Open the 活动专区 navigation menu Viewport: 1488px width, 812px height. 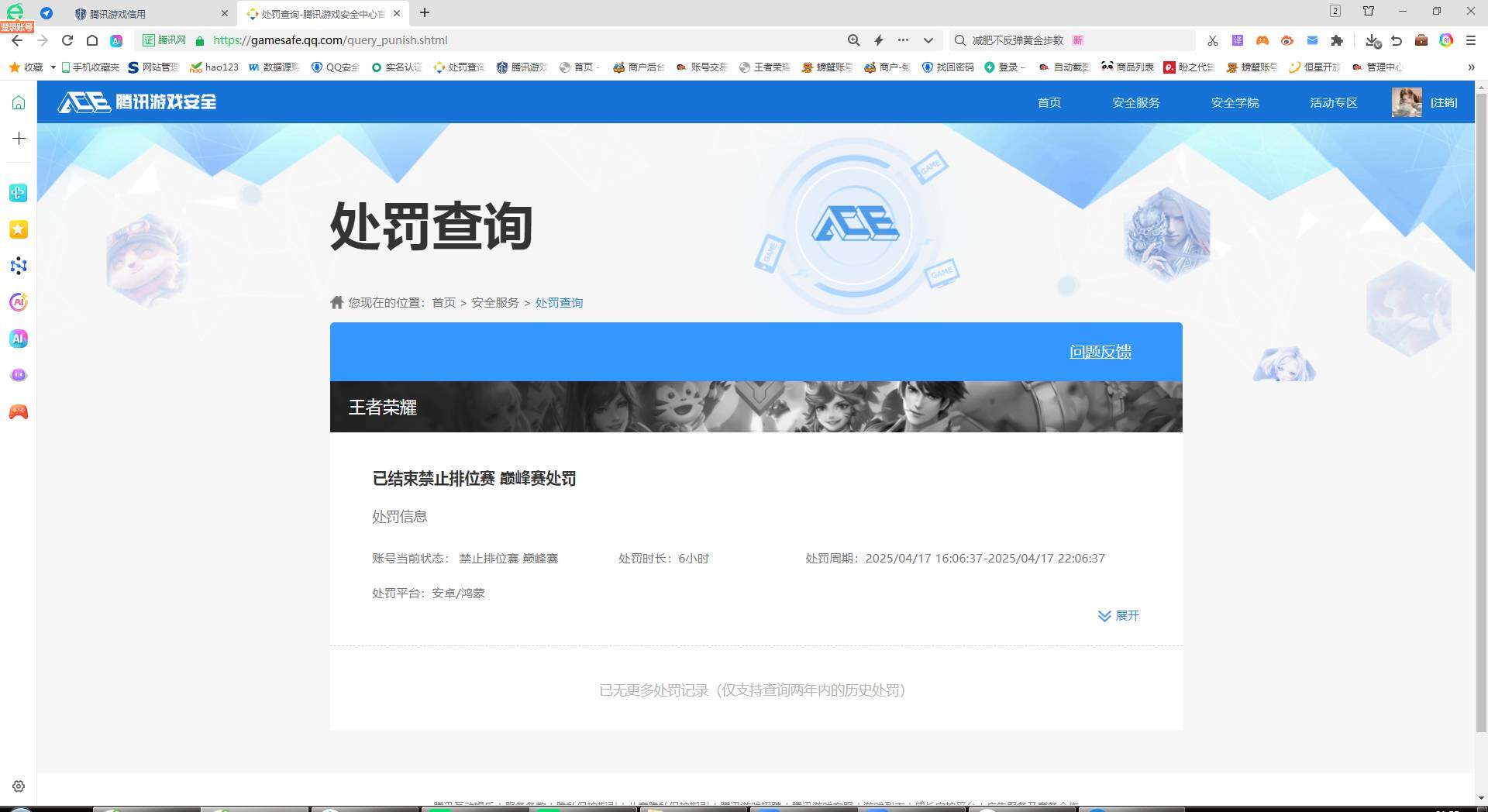(x=1334, y=102)
